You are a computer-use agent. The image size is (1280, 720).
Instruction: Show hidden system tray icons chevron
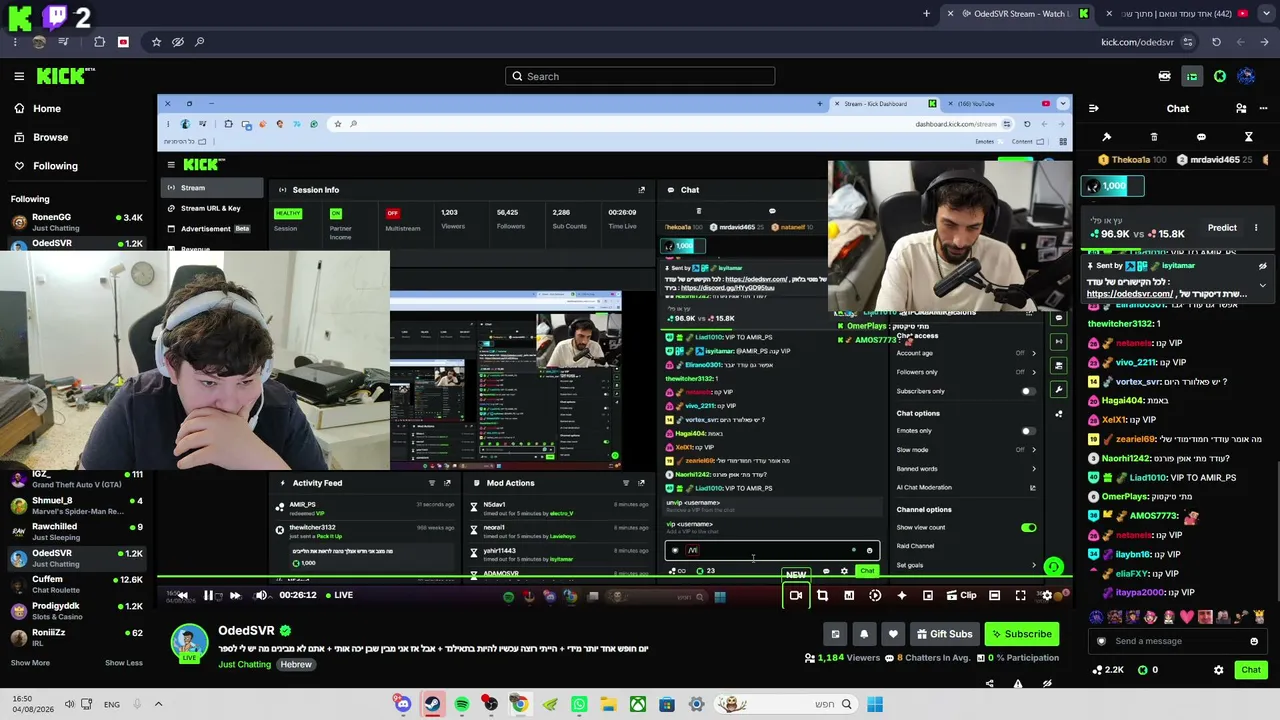[x=158, y=704]
